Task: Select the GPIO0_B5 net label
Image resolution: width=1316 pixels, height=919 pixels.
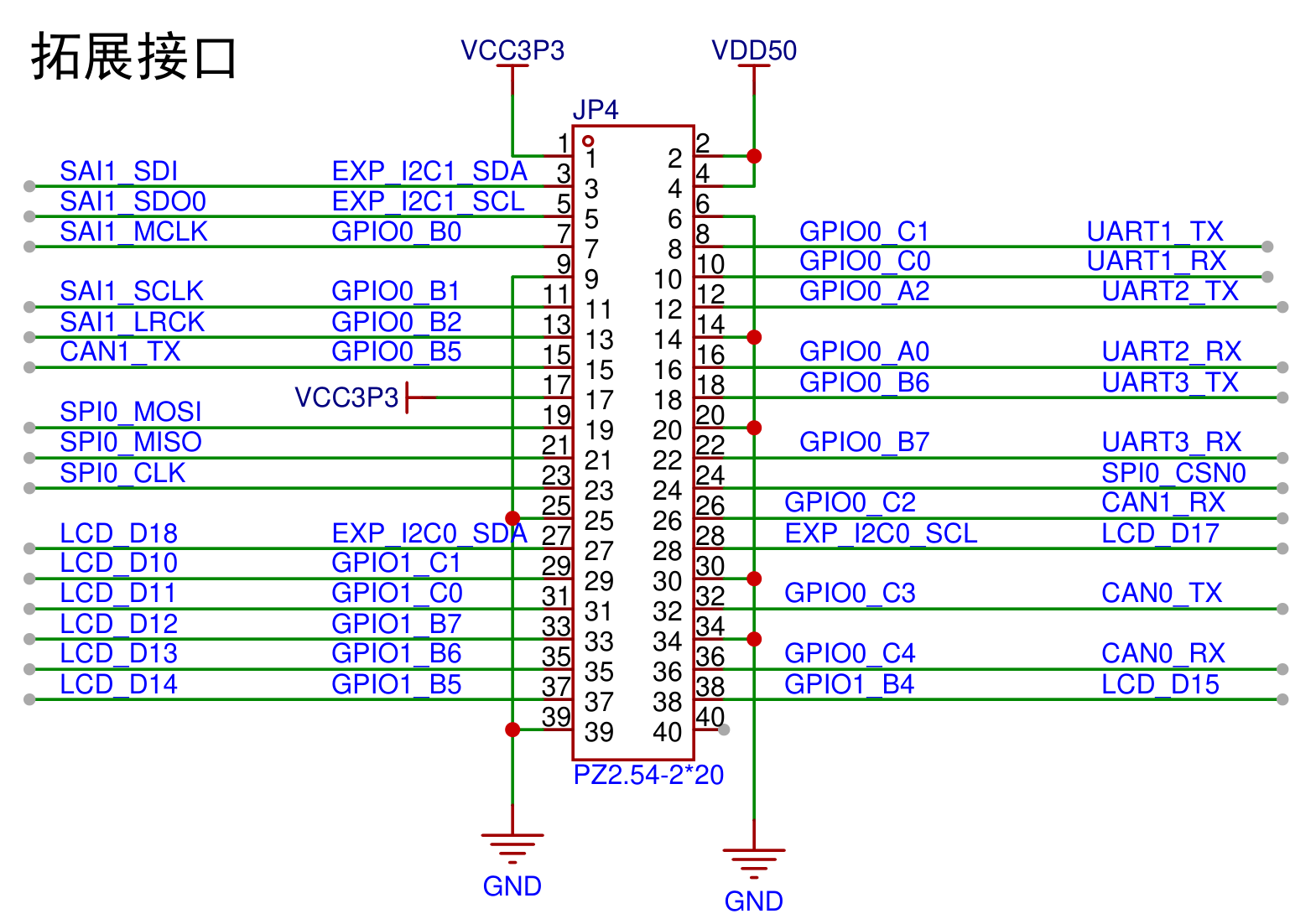Action: pyautogui.click(x=397, y=351)
